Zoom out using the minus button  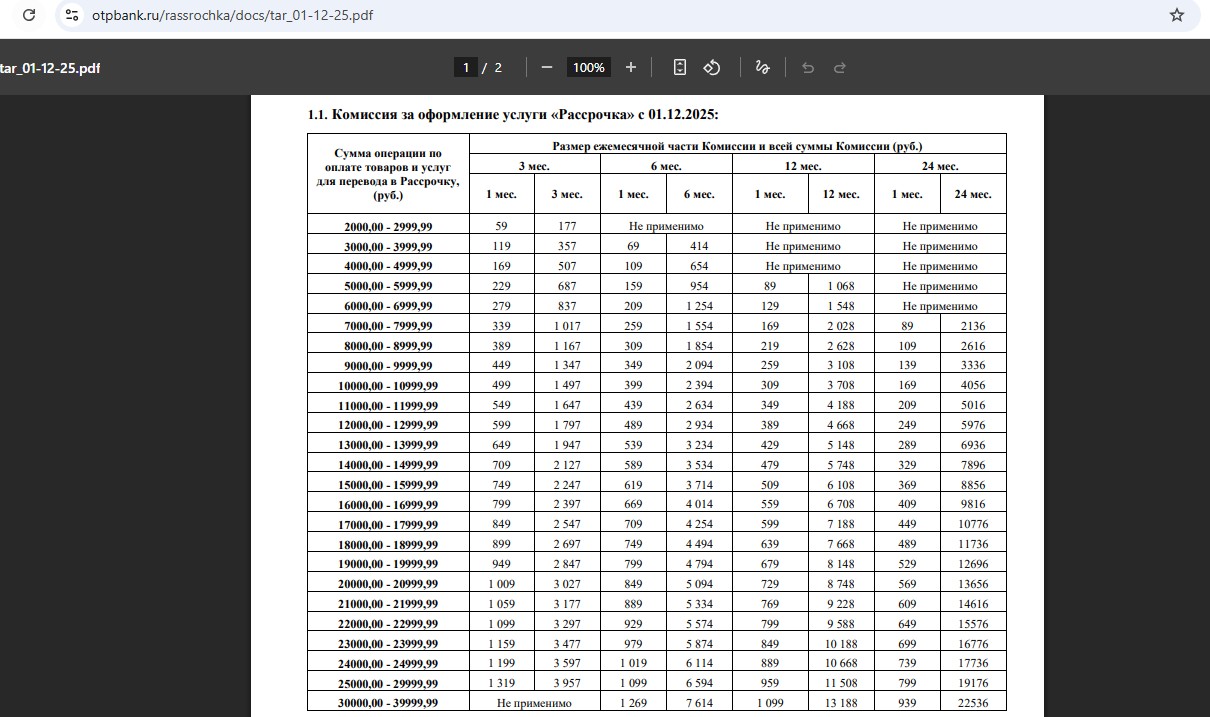point(547,67)
